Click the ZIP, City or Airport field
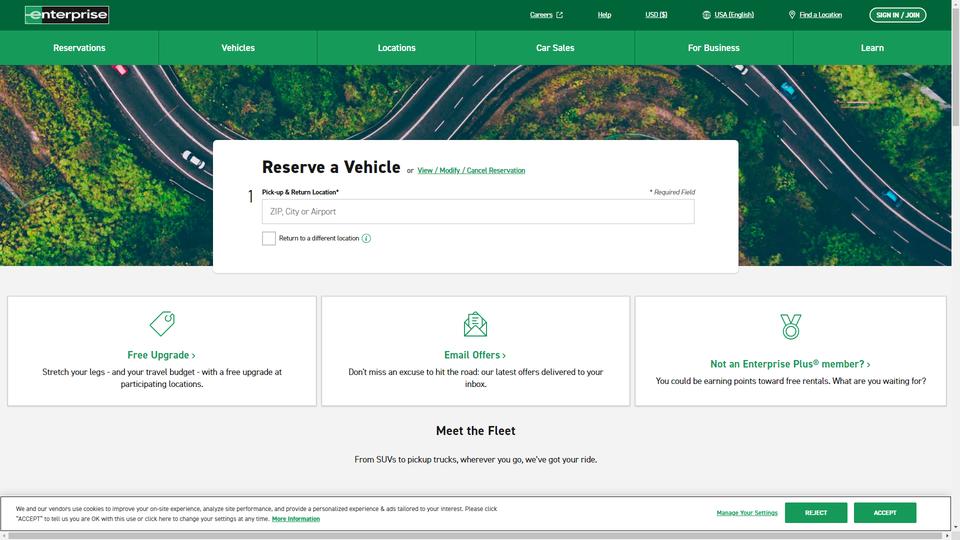 478,211
